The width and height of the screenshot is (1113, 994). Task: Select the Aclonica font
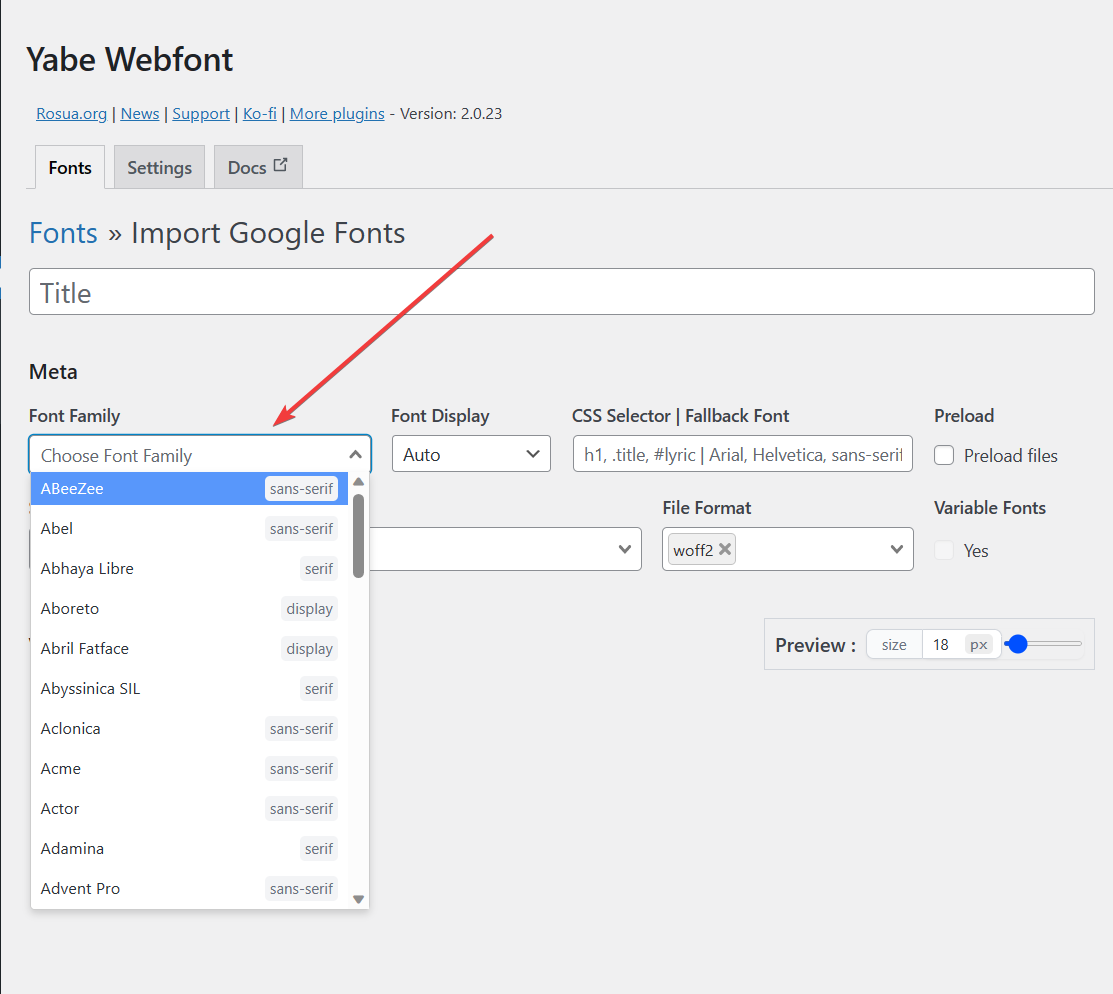point(189,728)
